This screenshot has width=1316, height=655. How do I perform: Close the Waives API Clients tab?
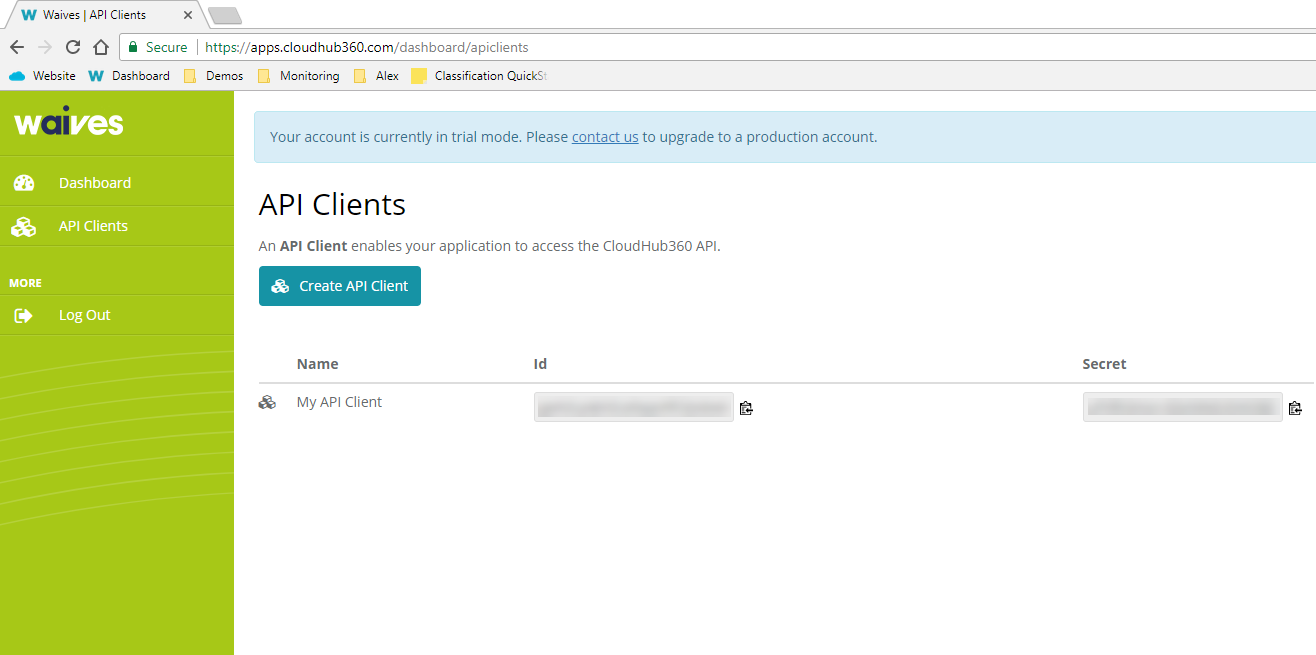point(188,15)
